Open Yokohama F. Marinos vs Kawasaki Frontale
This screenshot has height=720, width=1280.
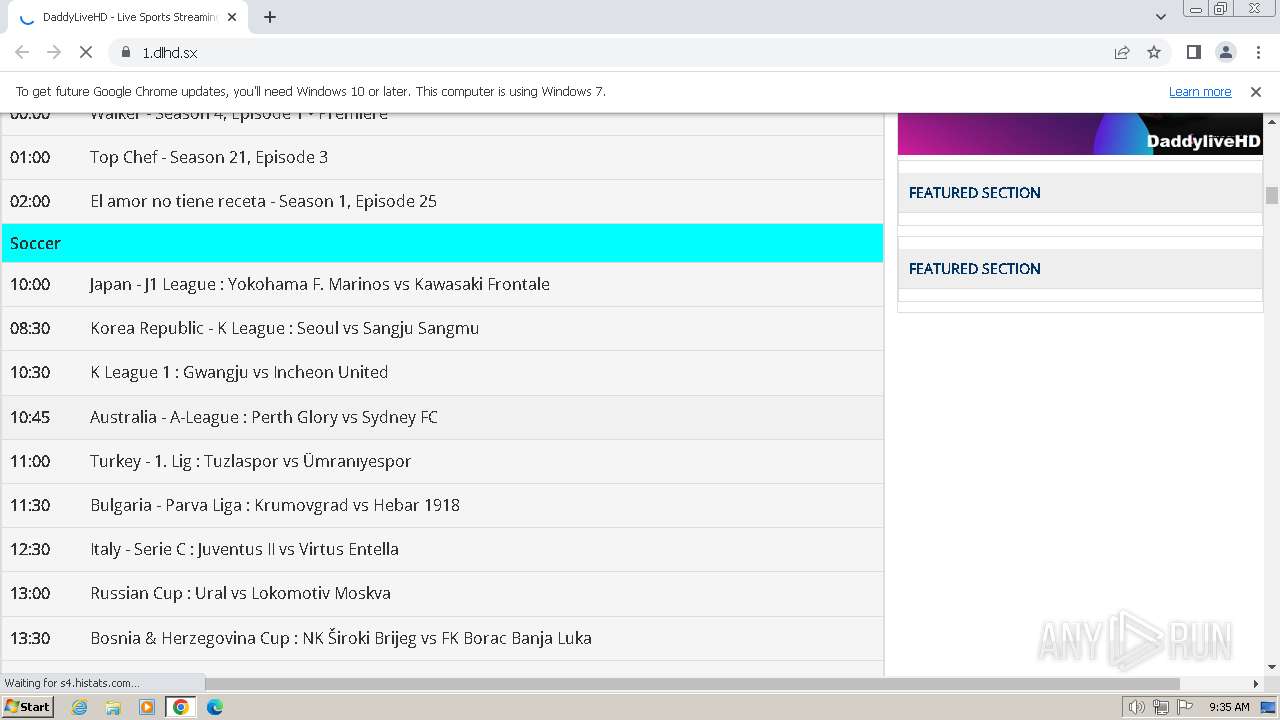pyautogui.click(x=319, y=284)
